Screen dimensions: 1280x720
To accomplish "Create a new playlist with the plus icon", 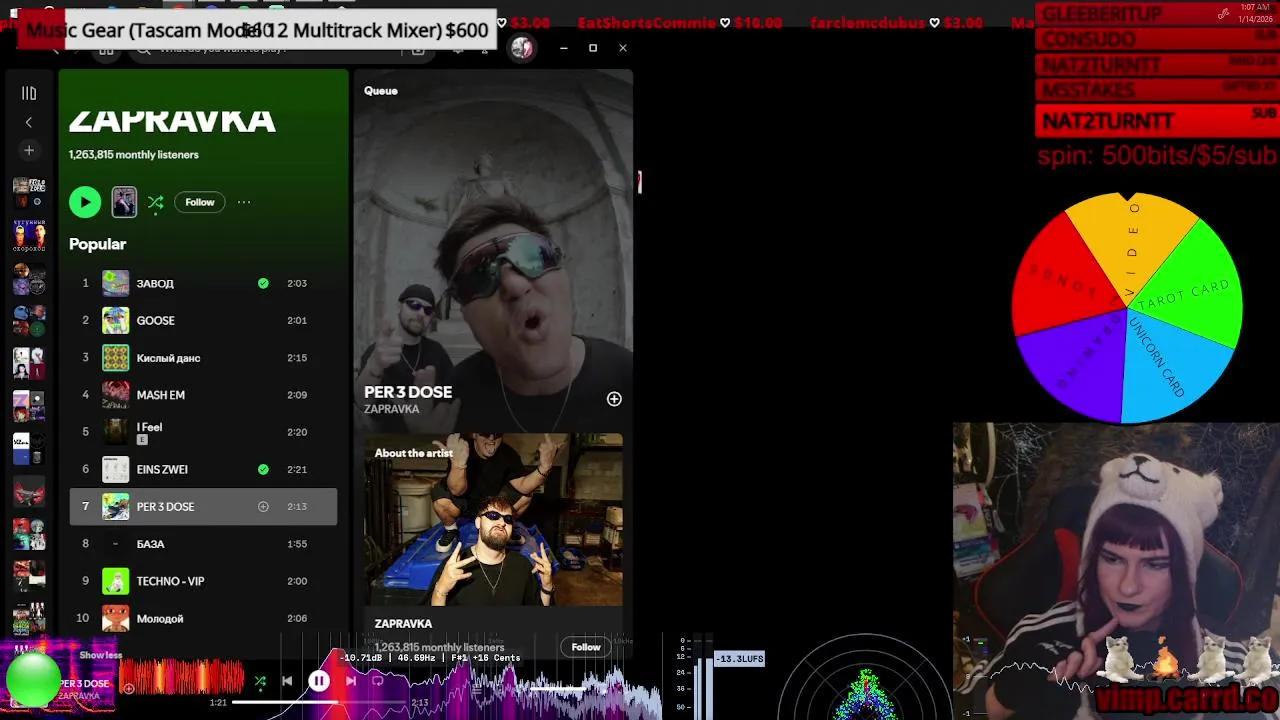I will point(29,150).
